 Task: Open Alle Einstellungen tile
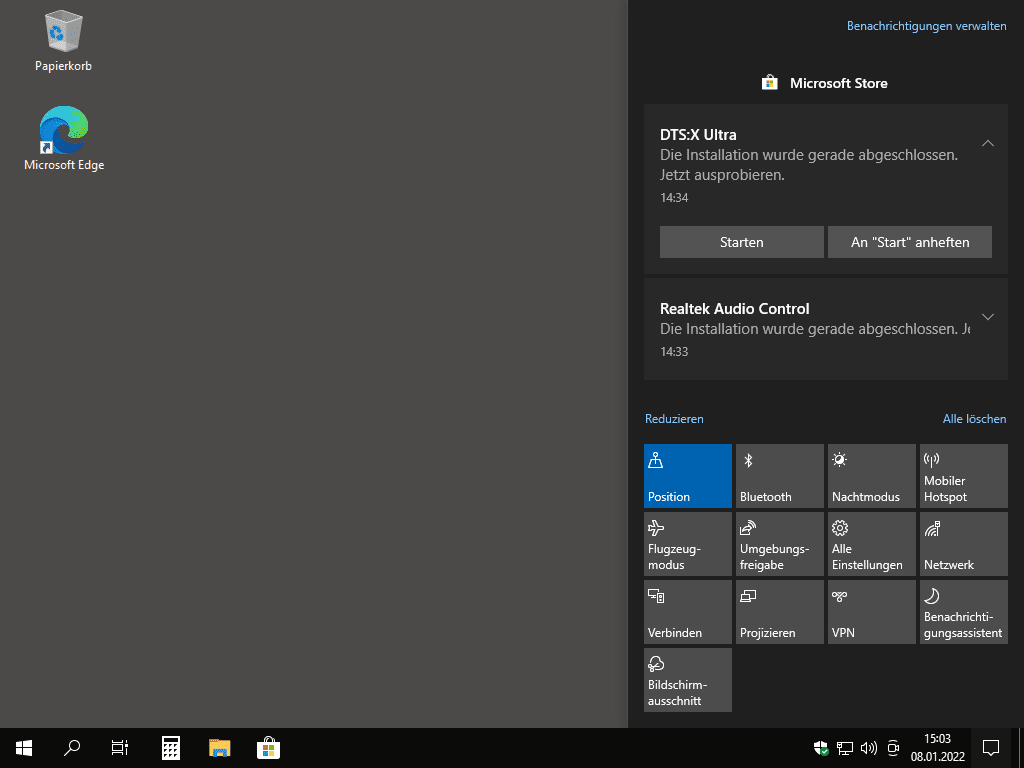(x=872, y=544)
